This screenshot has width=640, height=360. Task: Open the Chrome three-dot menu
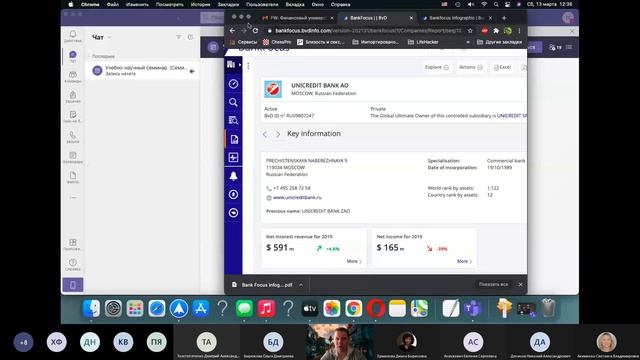click(x=519, y=31)
